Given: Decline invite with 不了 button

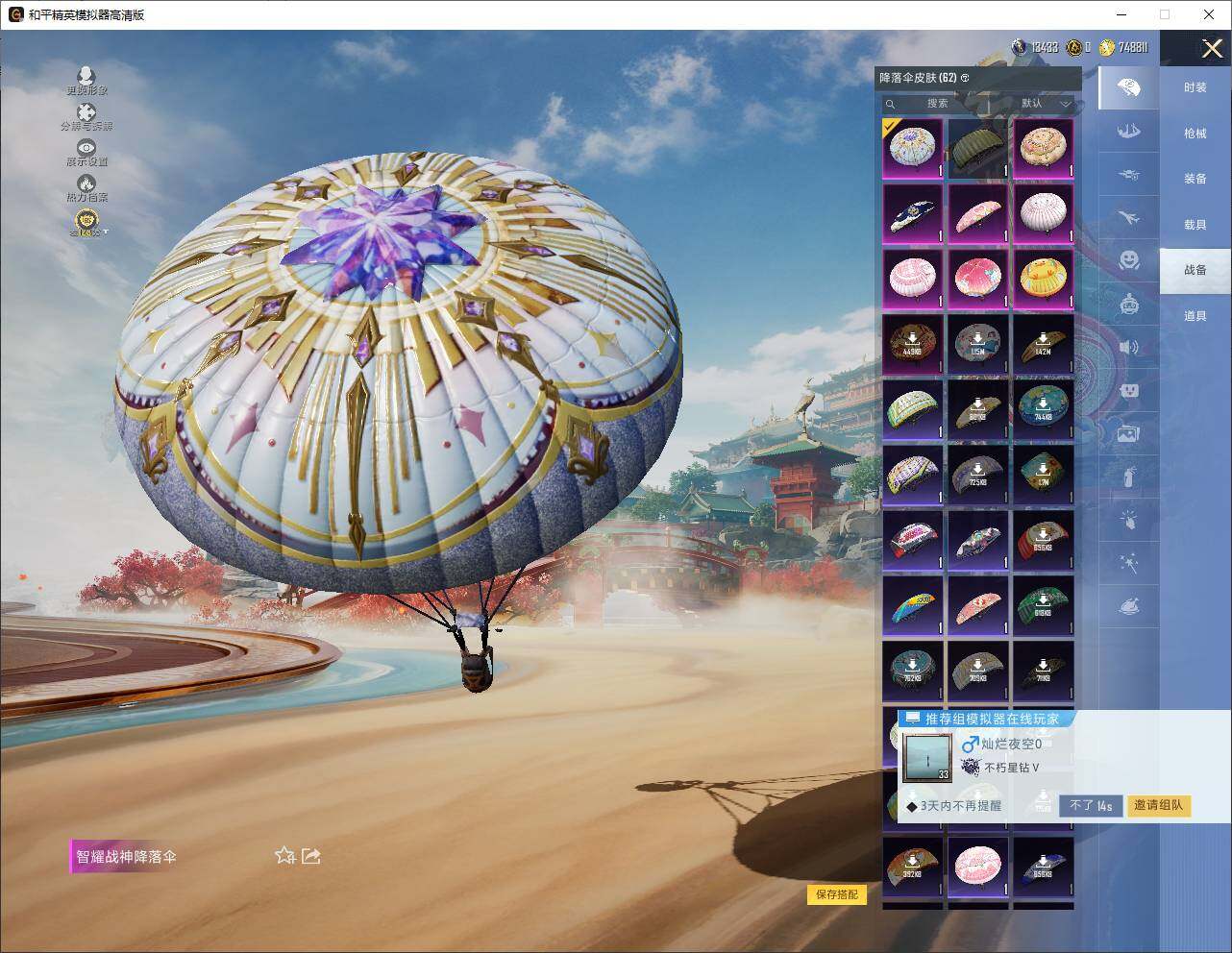Looking at the screenshot, I should (1091, 806).
